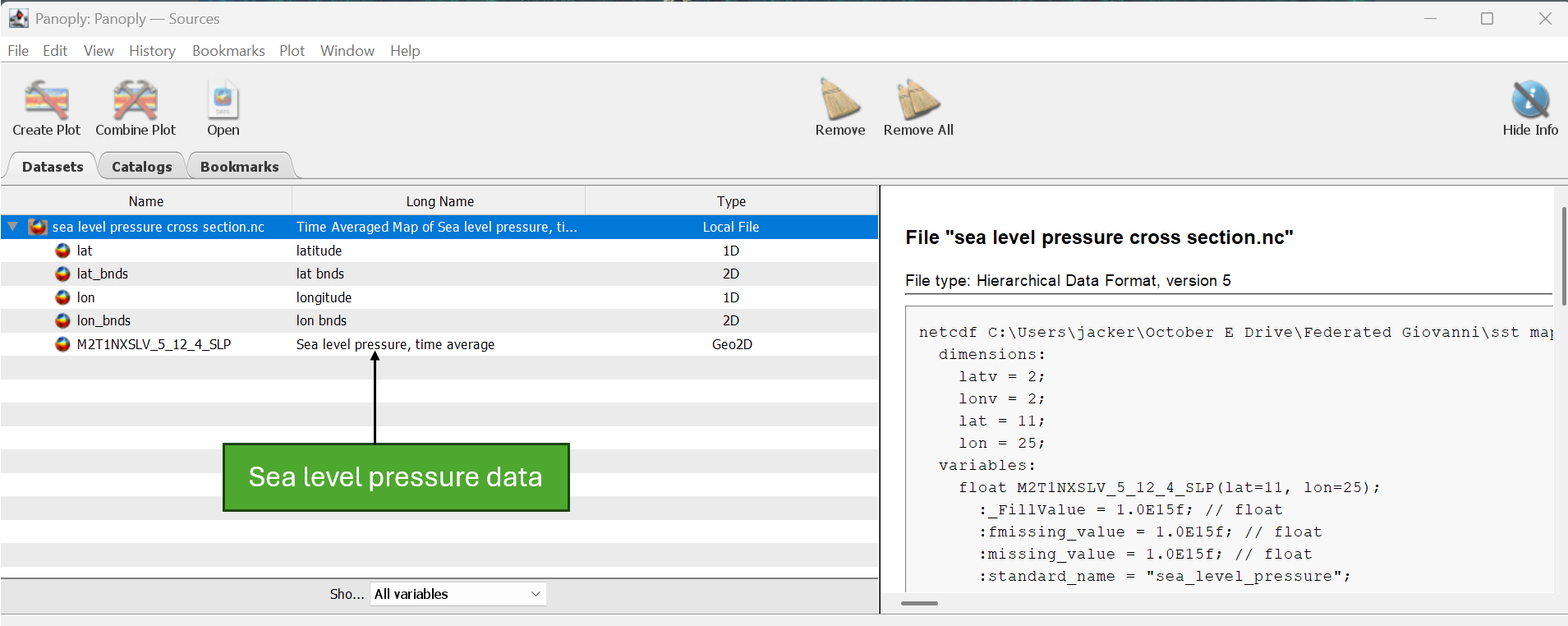Select the lon variable row
The height and width of the screenshot is (626, 1568).
click(439, 297)
